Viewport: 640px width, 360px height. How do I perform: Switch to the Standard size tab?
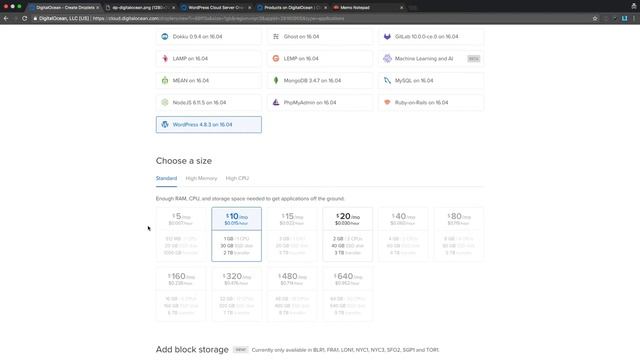point(166,178)
